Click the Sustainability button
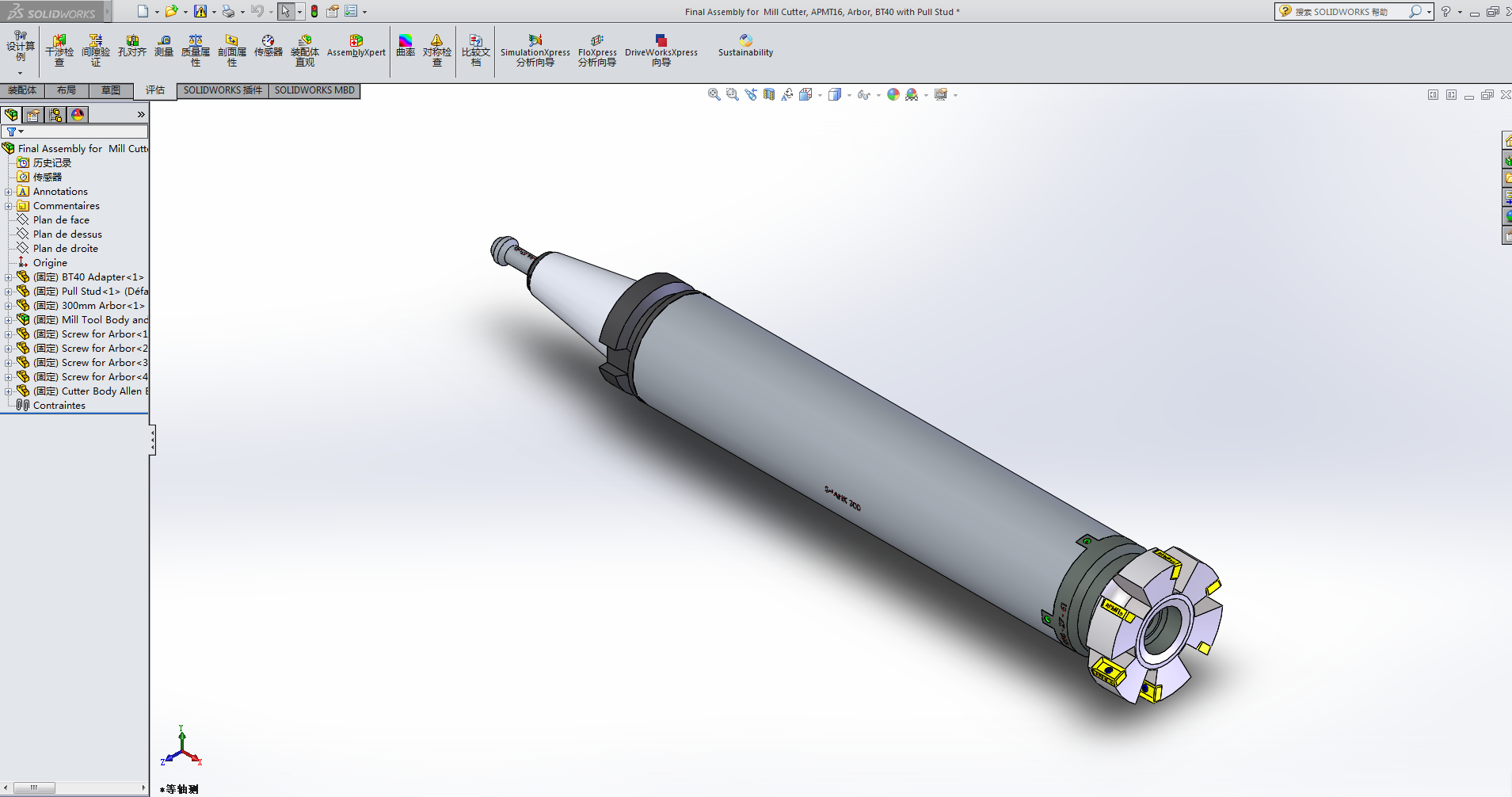The image size is (1512, 797). tap(745, 46)
